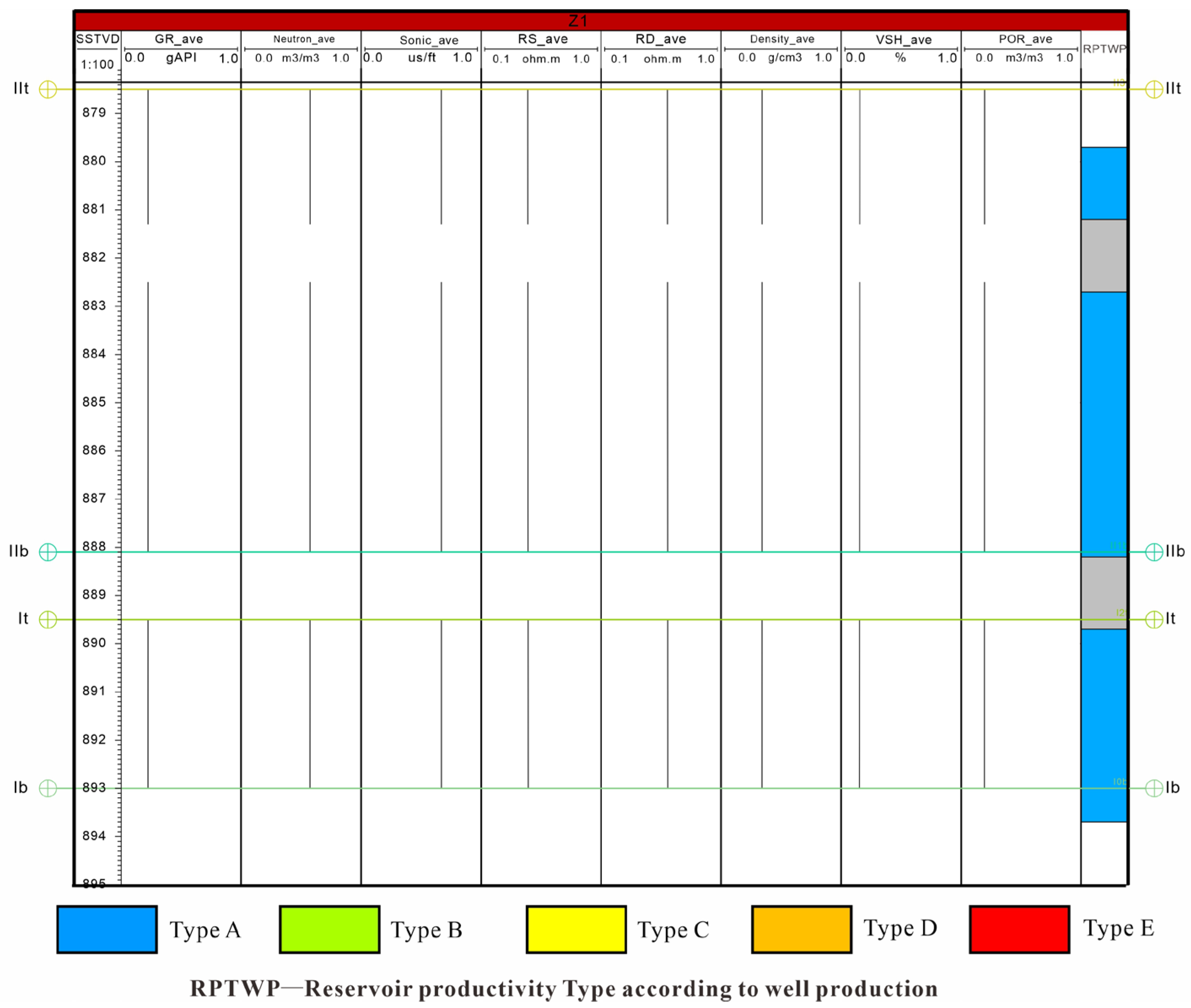The height and width of the screenshot is (1008, 1191).
Task: Select the red Type E legend swatch
Action: pyautogui.click(x=1019, y=929)
